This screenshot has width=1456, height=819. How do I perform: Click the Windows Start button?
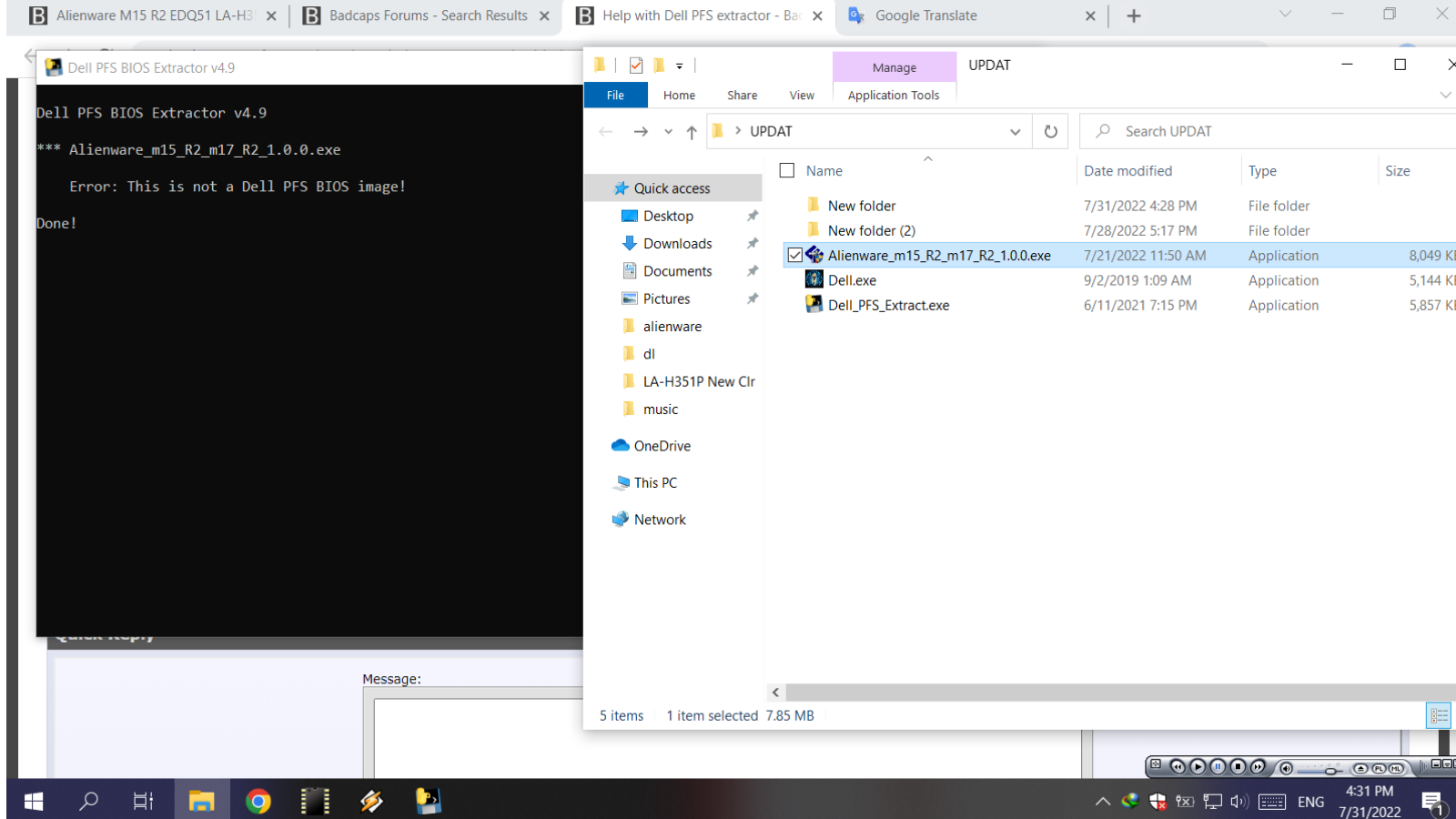pyautogui.click(x=34, y=801)
